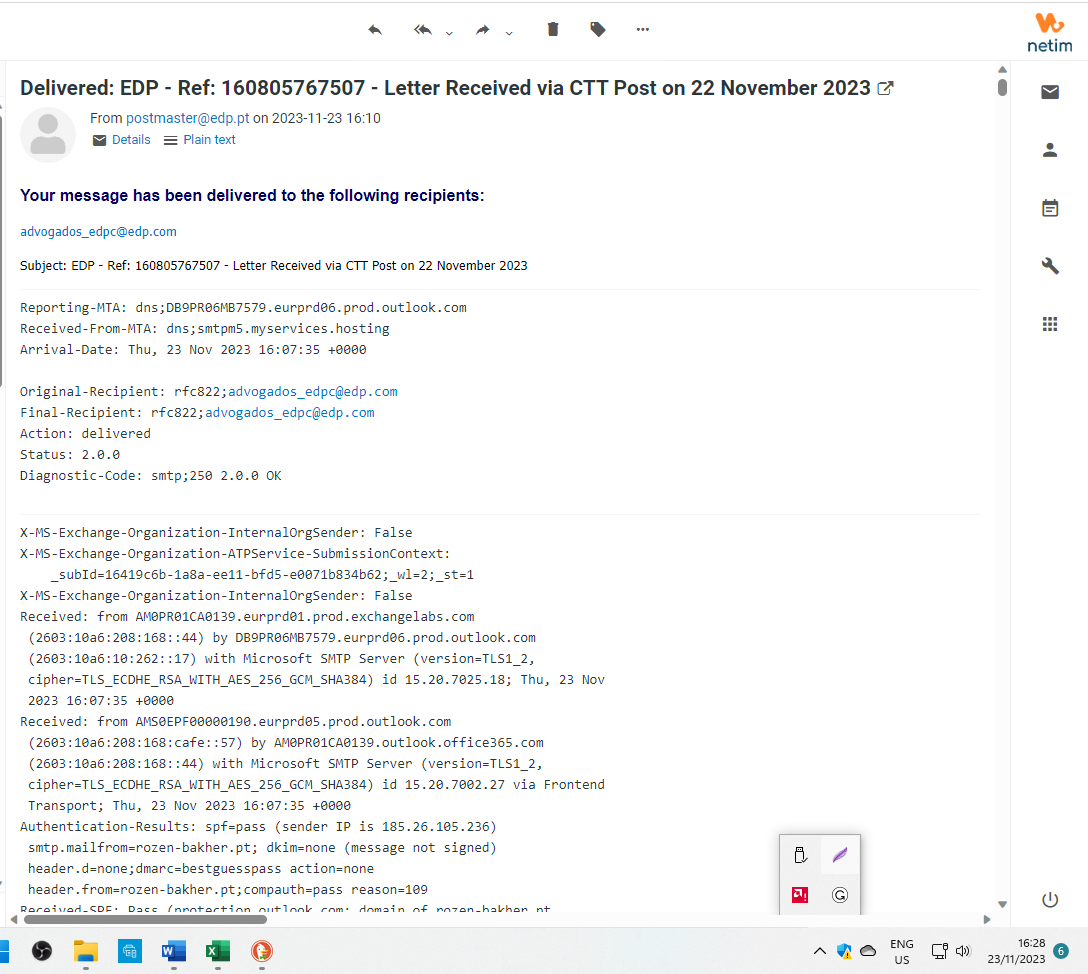The width and height of the screenshot is (1088, 974).
Task: Show message Details
Action: pos(121,140)
